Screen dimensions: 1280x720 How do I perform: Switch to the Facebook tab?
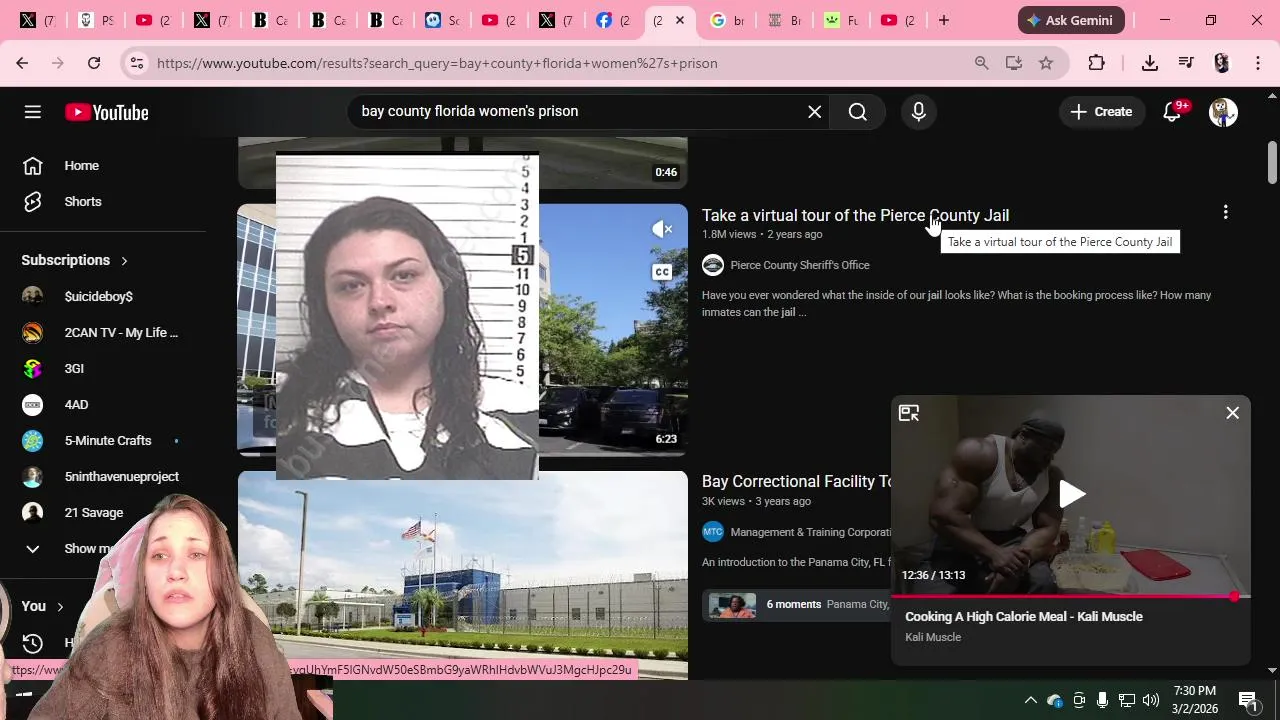tap(615, 20)
